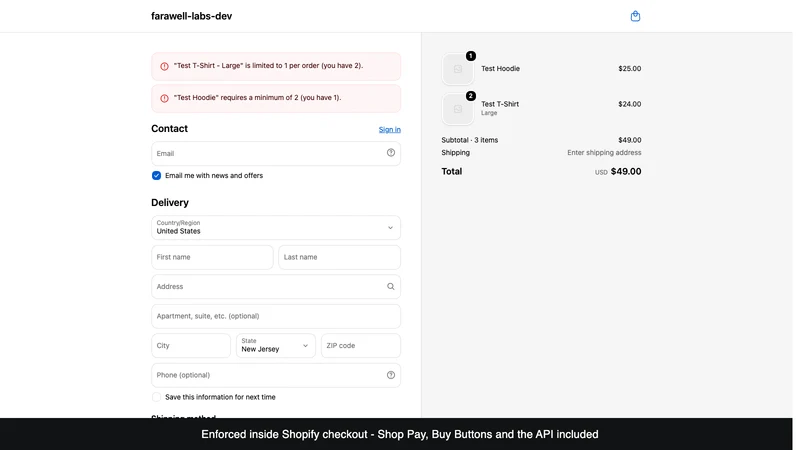Focus the City input field
800x450 pixels.
coord(191,345)
